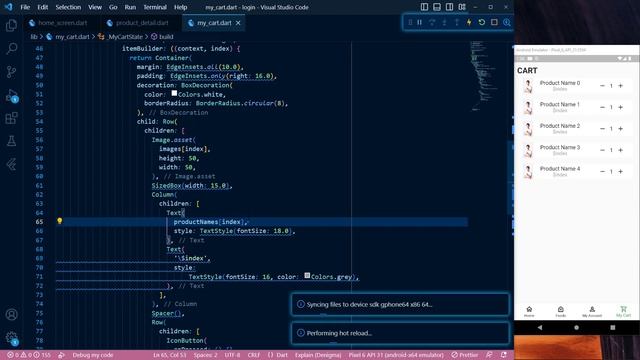Open the Search view in activity bar

pos(11,49)
